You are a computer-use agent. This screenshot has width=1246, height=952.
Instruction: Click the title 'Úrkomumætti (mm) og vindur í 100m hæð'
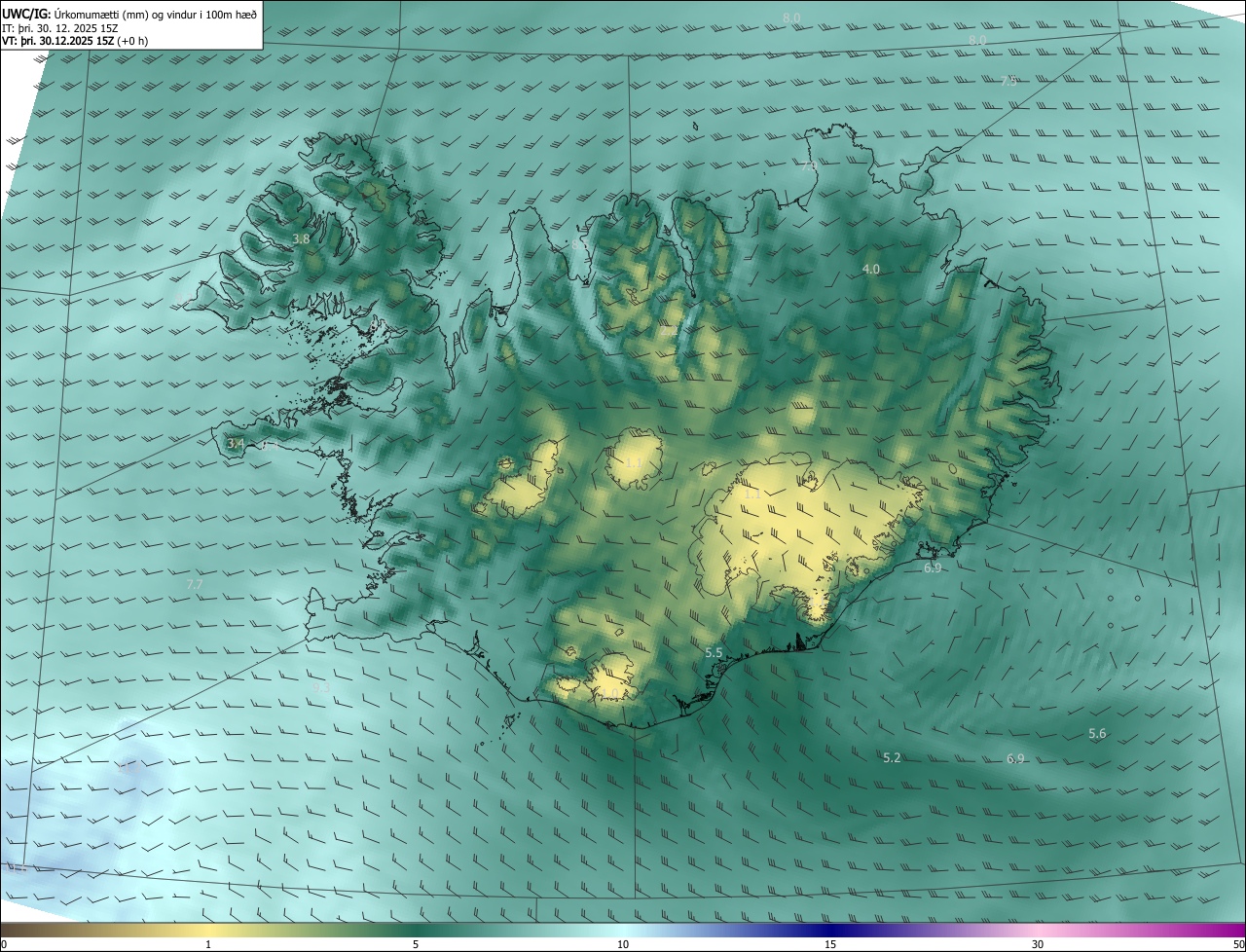tap(157, 14)
